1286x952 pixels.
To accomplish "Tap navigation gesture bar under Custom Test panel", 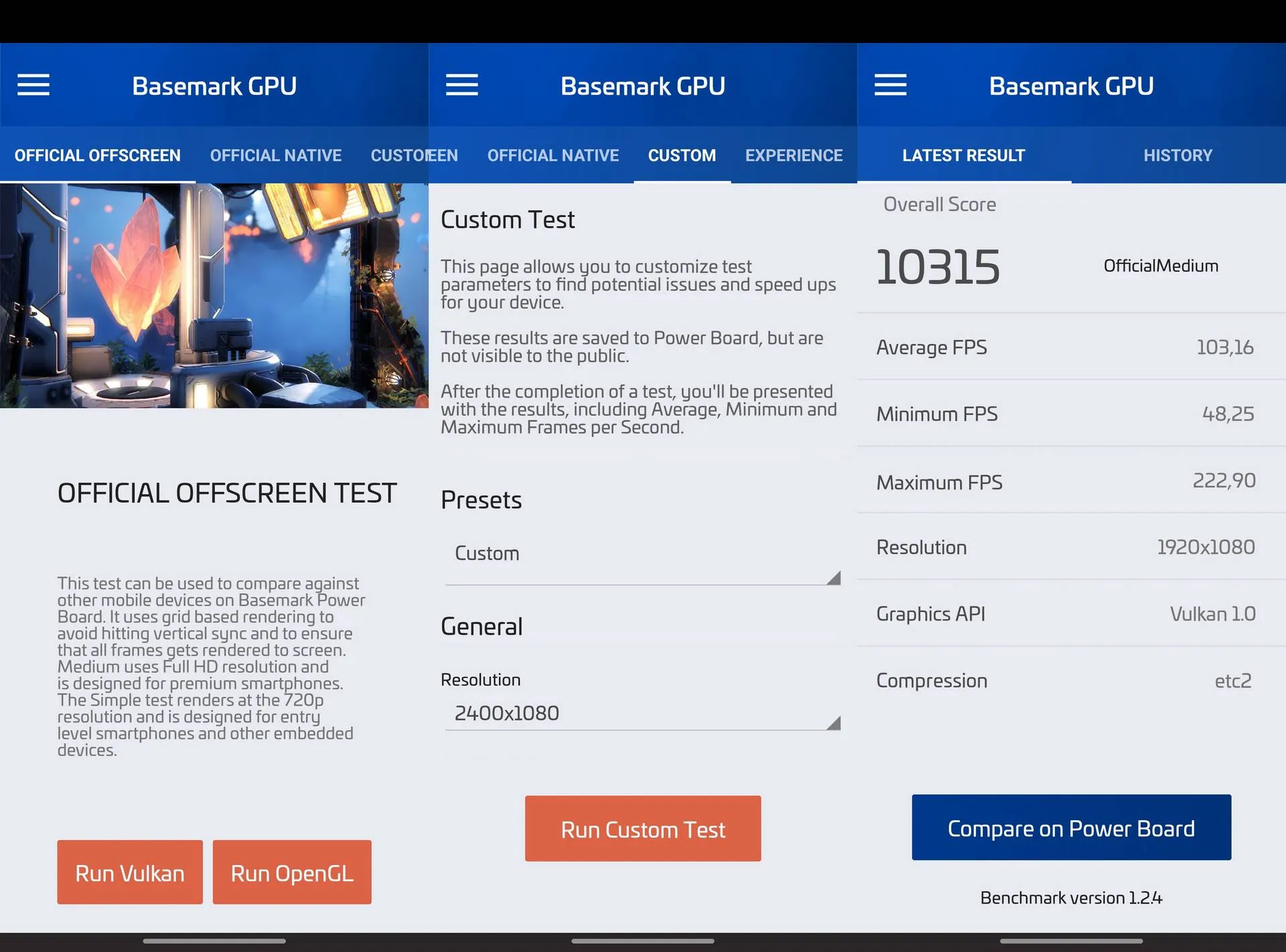I will coord(643,941).
